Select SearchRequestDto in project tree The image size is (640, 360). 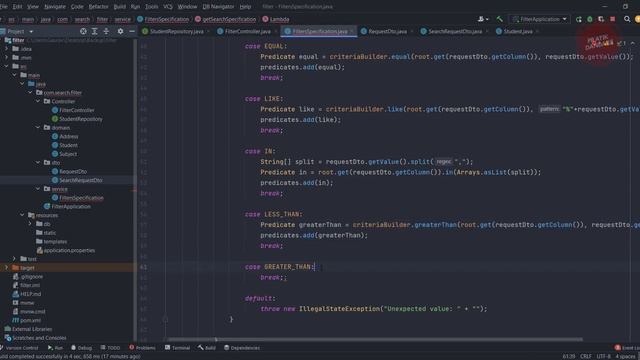(x=81, y=180)
